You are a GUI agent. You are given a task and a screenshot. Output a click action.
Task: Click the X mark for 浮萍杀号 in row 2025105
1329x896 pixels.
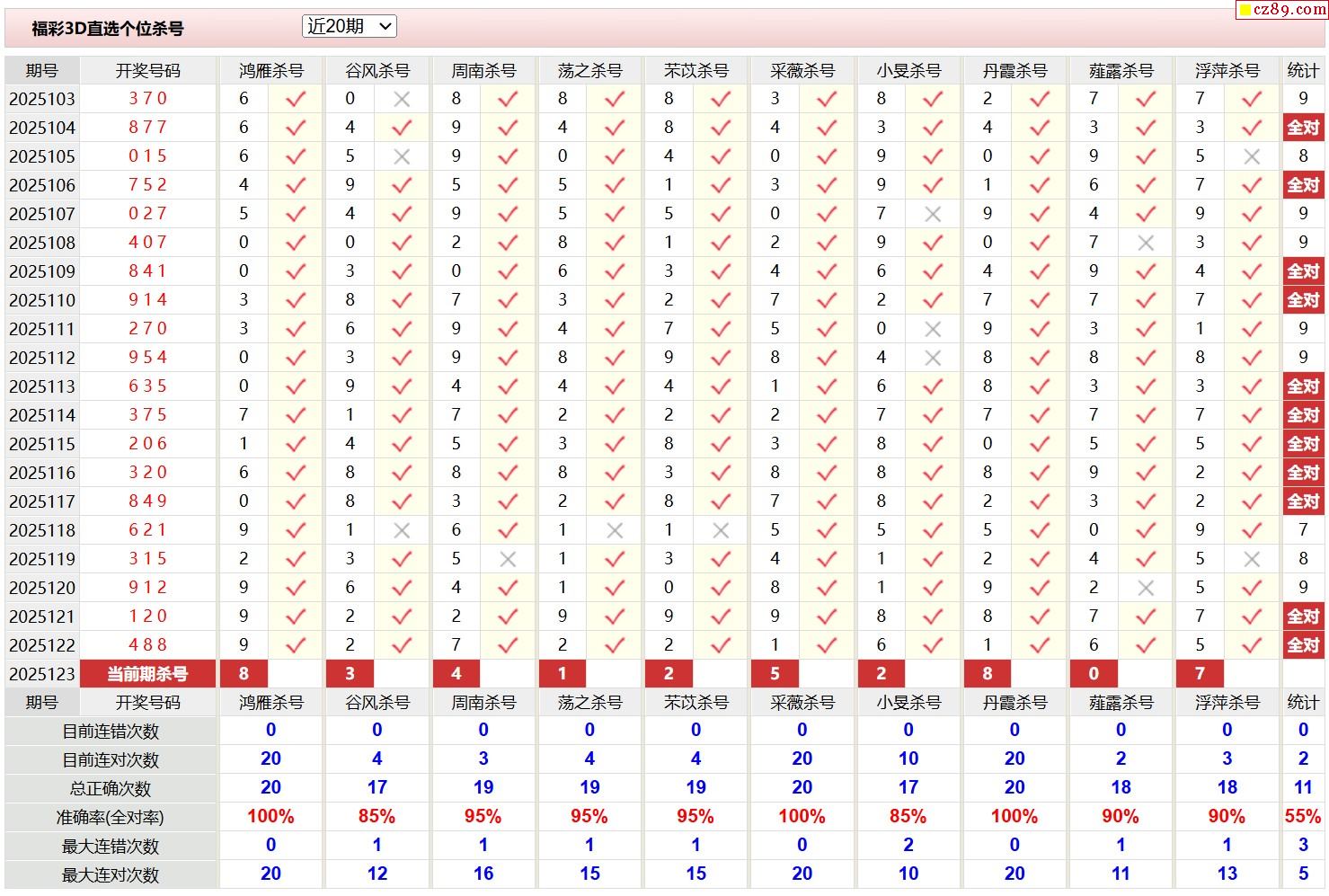coord(1252,157)
